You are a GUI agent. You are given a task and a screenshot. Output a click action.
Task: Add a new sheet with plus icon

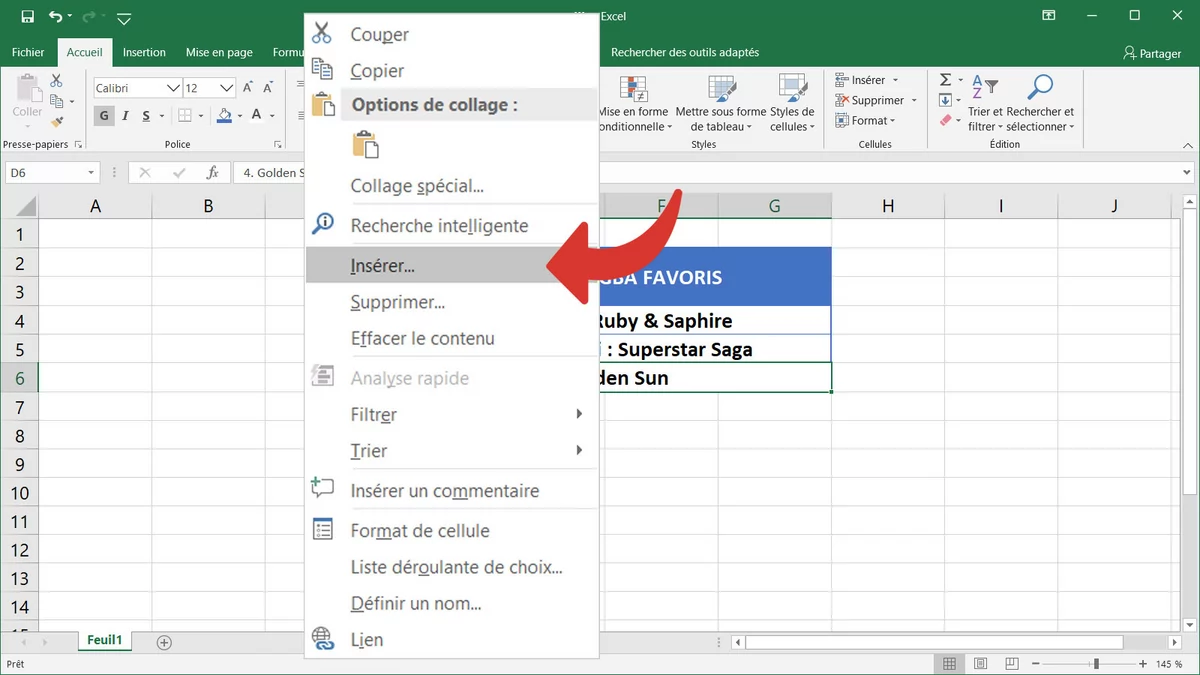coord(164,642)
